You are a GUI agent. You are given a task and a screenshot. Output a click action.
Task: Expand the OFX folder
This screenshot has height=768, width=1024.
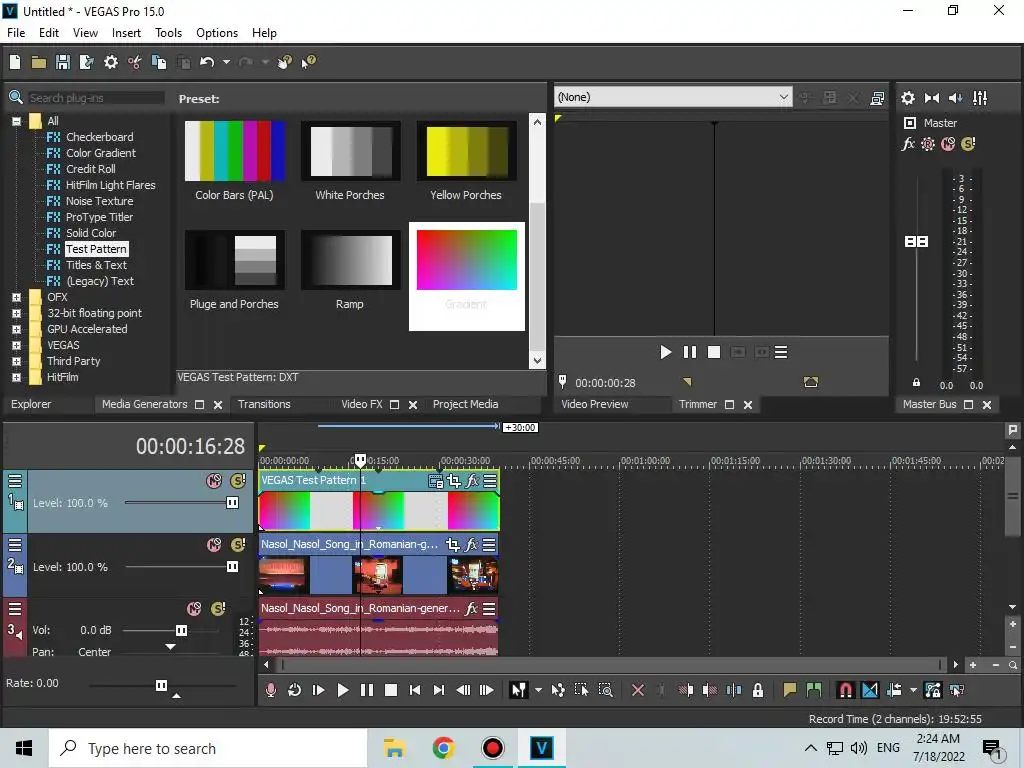pyautogui.click(x=16, y=297)
